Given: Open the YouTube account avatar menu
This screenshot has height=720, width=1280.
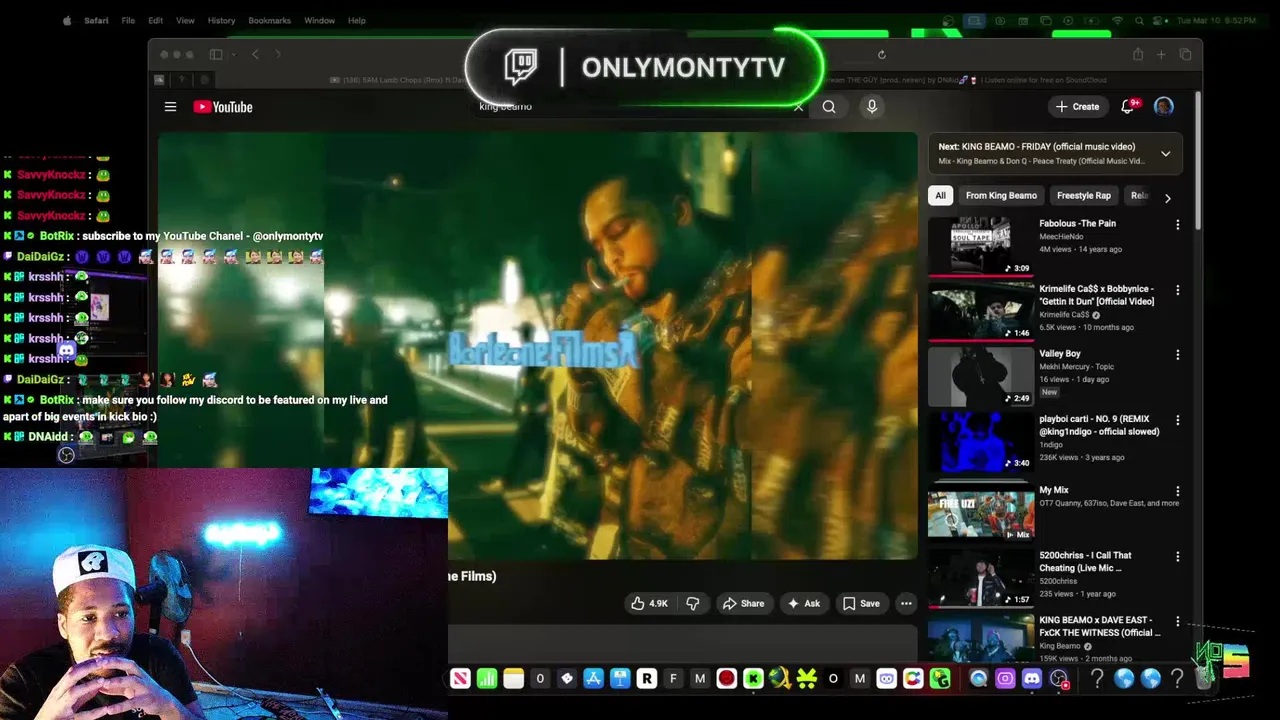Looking at the screenshot, I should pyautogui.click(x=1164, y=106).
